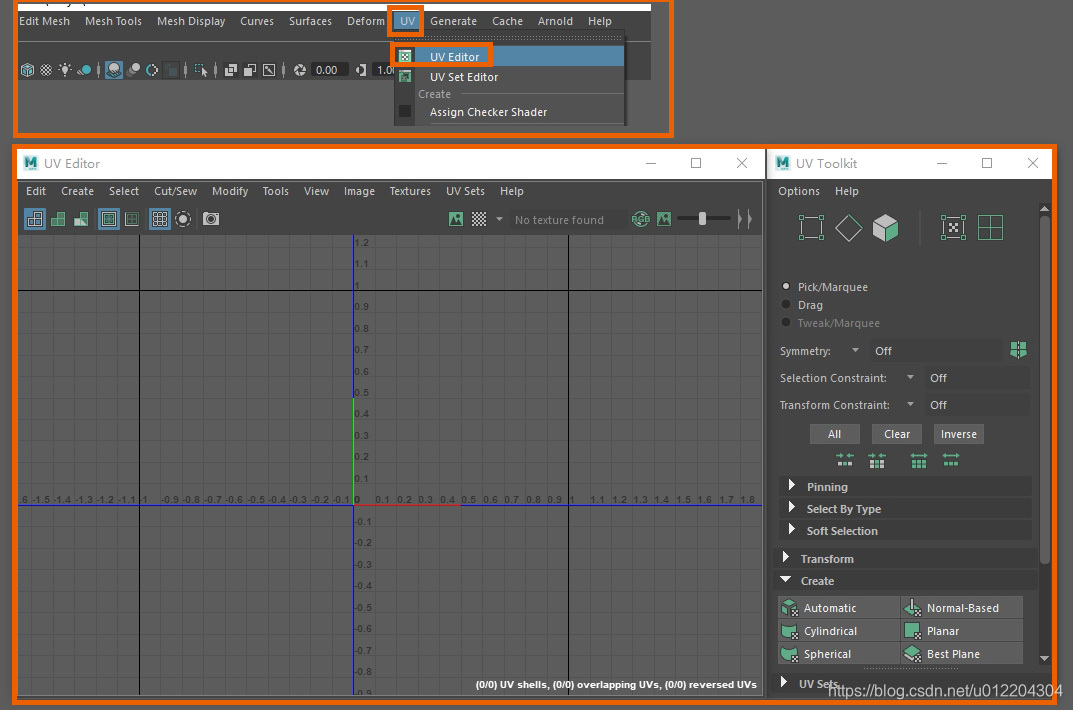Click the exposure value field showing 0.00

click(x=331, y=70)
